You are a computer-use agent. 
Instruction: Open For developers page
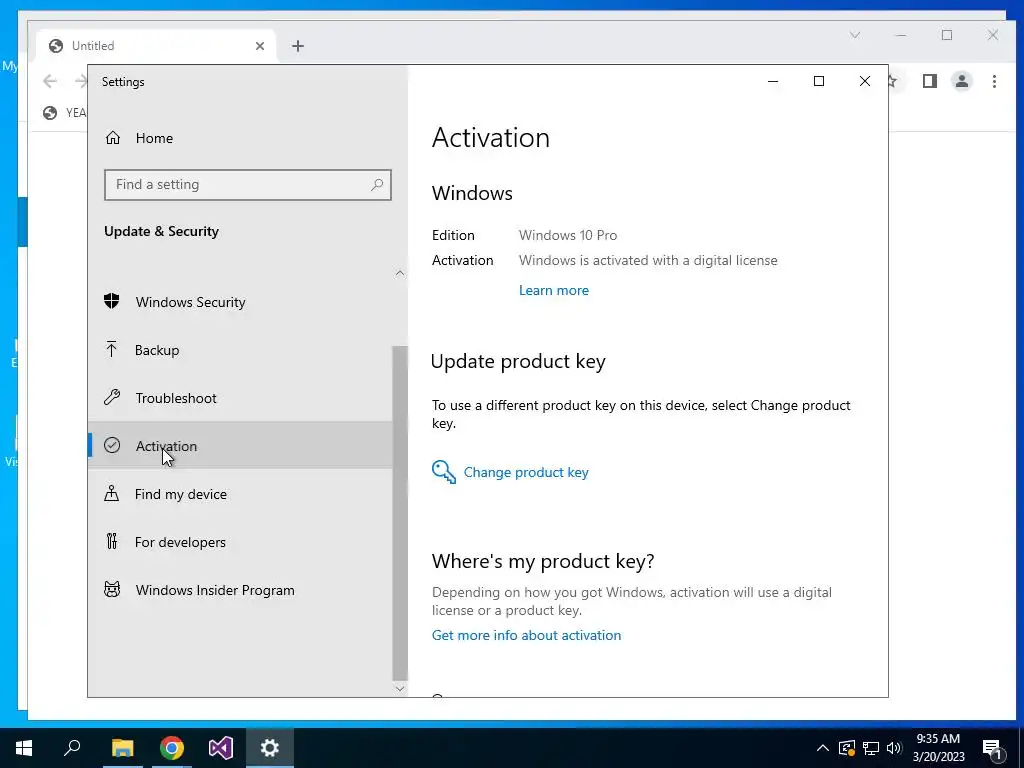coord(240,541)
